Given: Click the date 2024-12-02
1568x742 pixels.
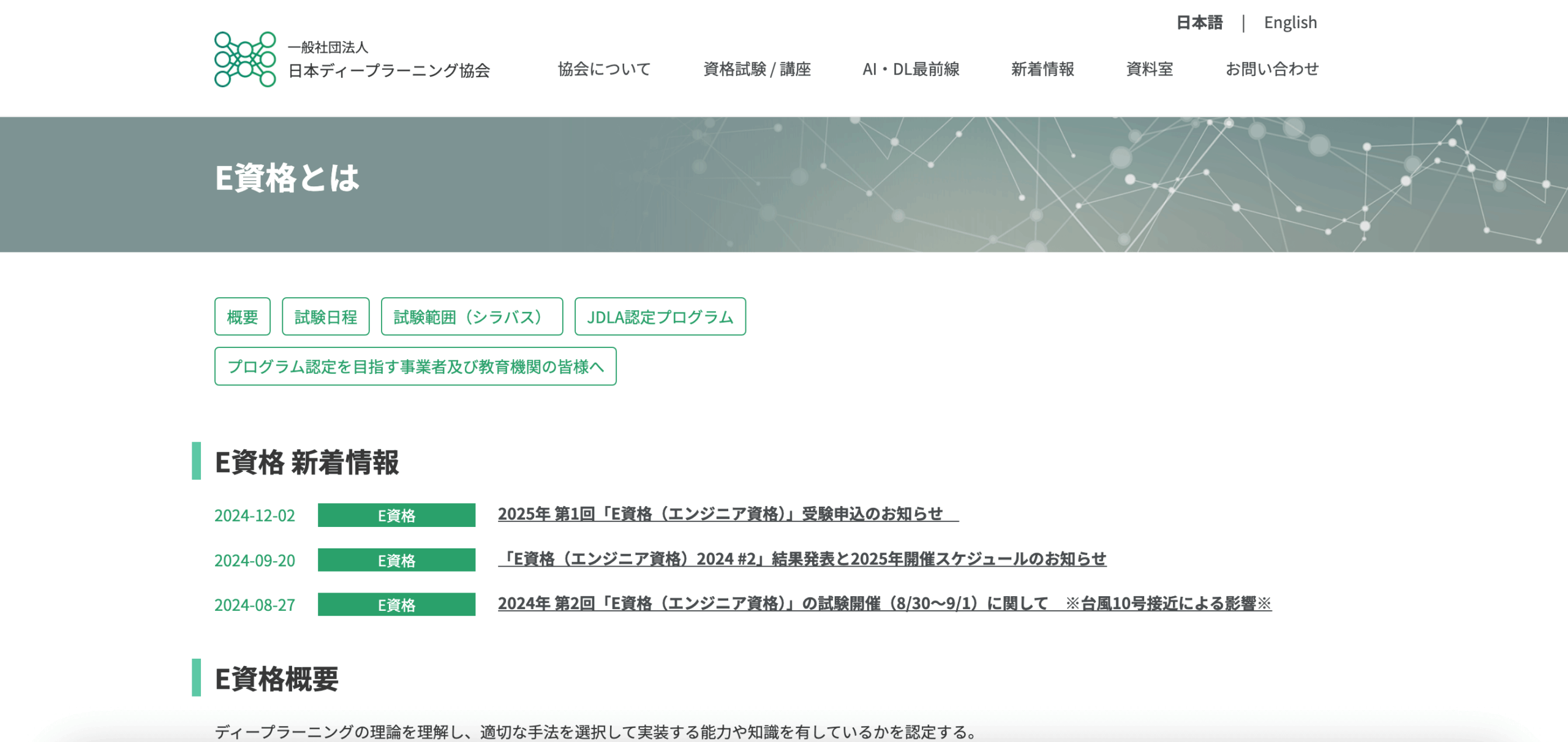Looking at the screenshot, I should click(255, 515).
